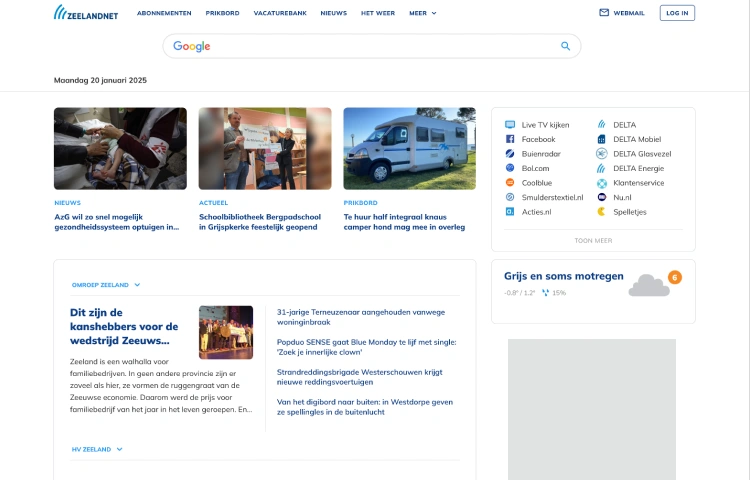Click the search magnifier icon

(565, 46)
